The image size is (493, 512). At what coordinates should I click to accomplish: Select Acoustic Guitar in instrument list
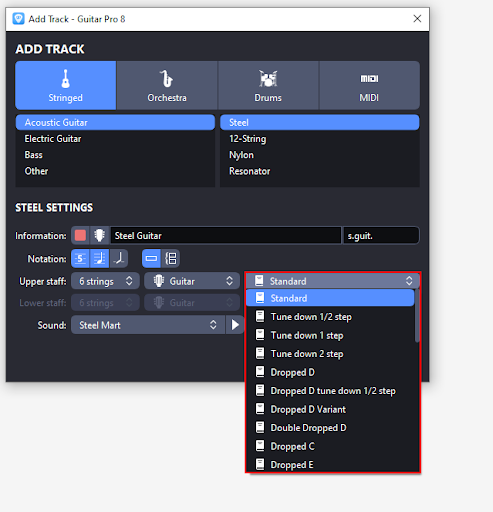pyautogui.click(x=115, y=122)
